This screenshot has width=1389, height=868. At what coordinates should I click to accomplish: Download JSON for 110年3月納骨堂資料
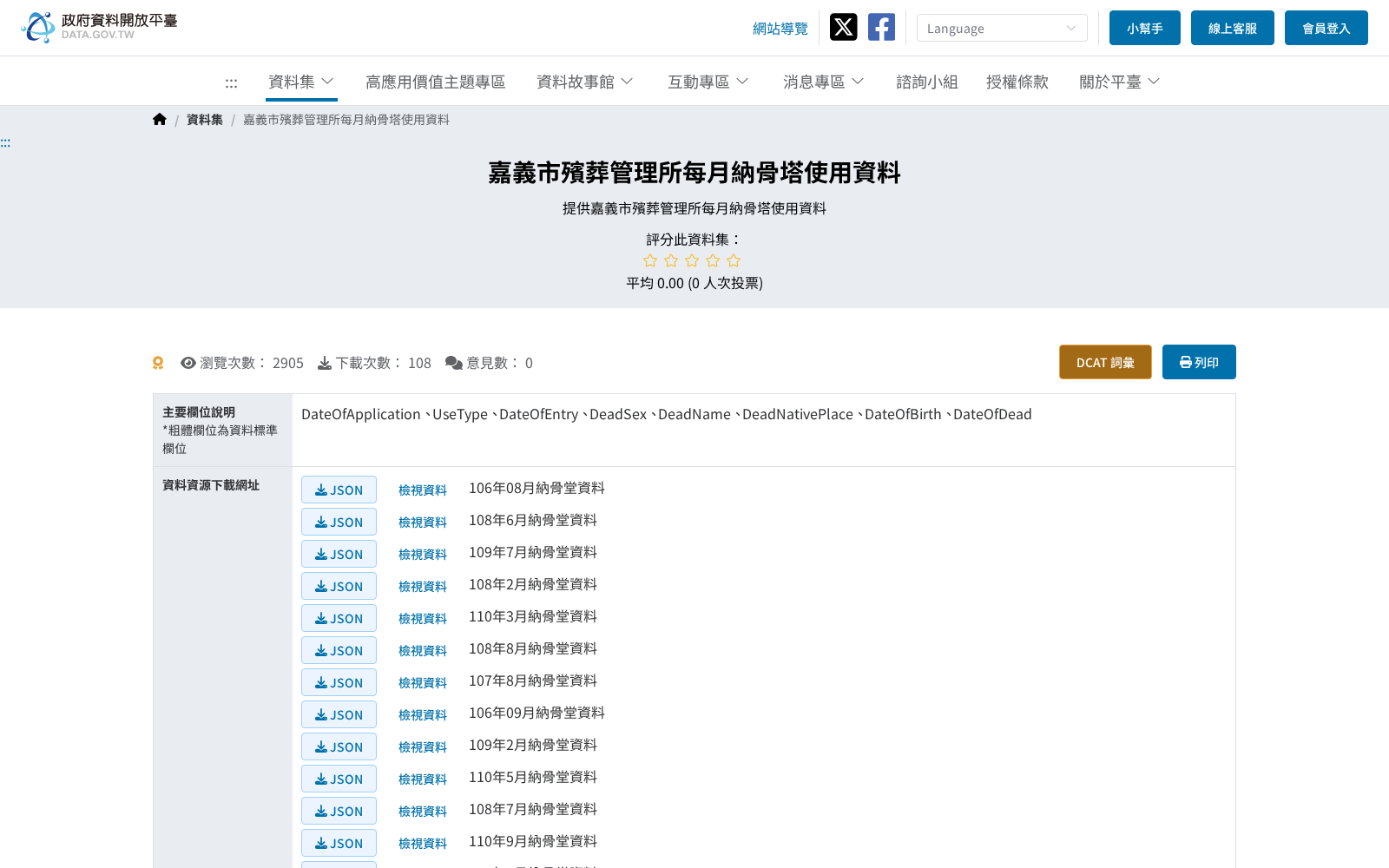(339, 618)
